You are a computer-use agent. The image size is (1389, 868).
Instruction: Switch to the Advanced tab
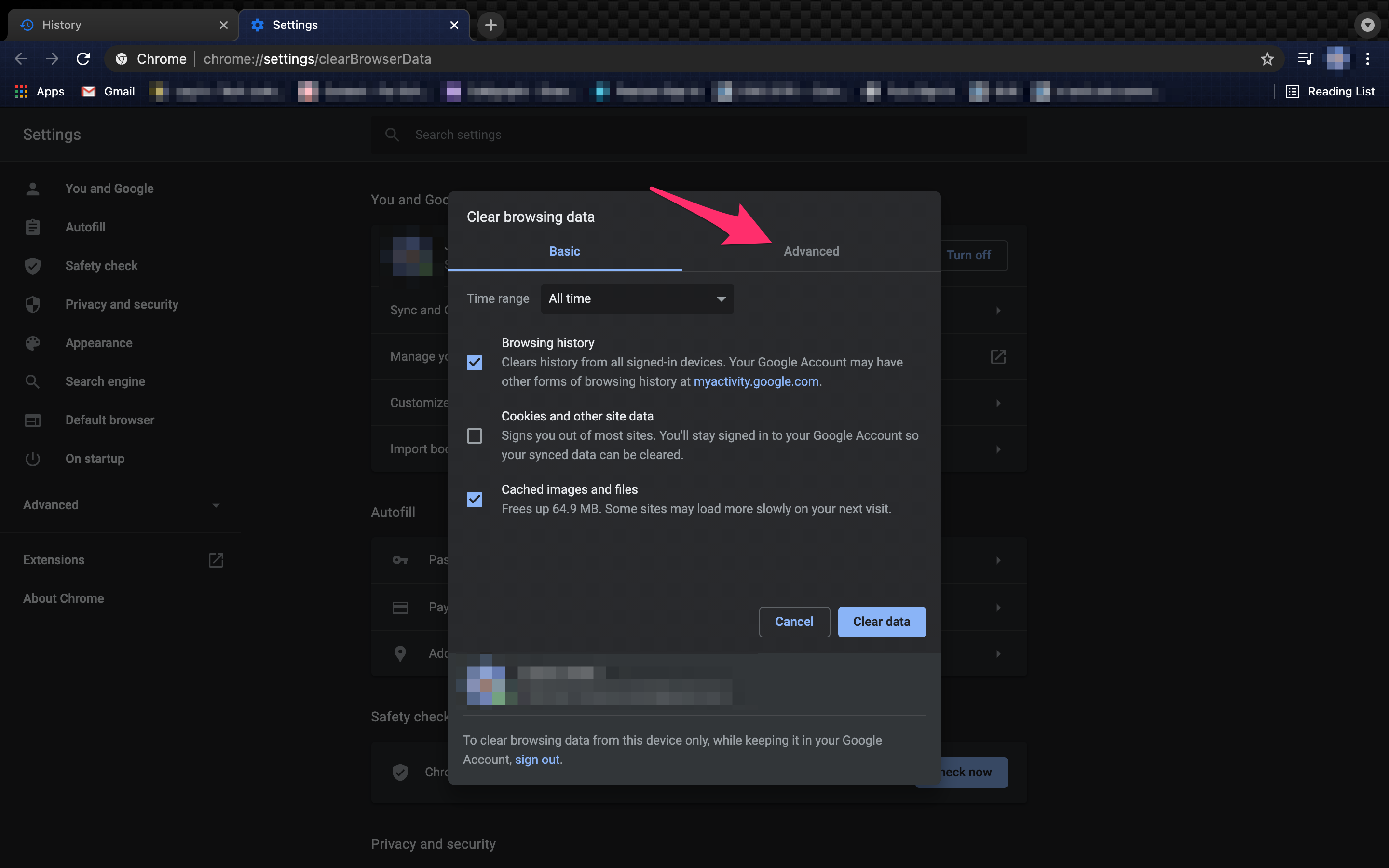[x=811, y=251]
